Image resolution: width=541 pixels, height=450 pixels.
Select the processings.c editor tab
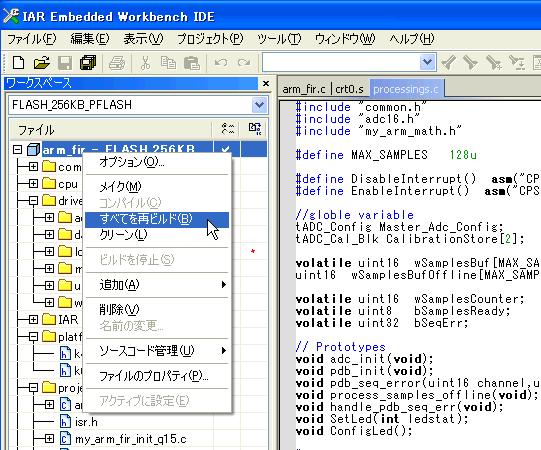(x=406, y=89)
